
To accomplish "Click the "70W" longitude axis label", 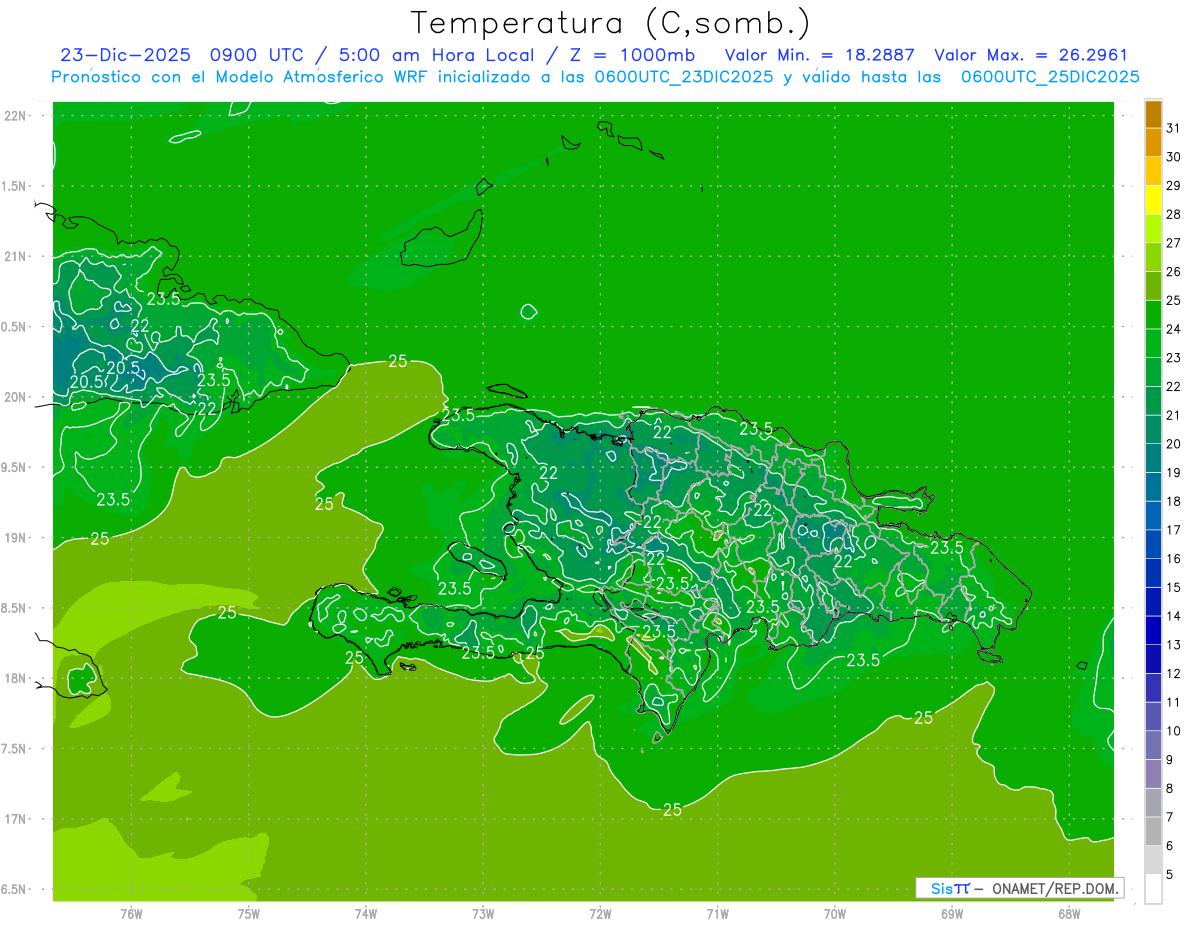I will (x=835, y=913).
